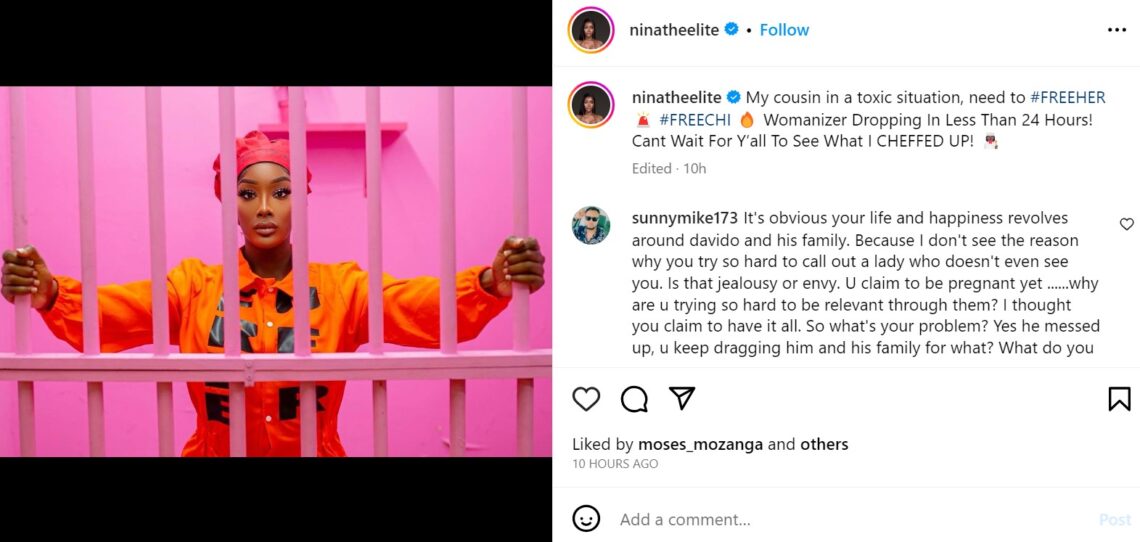Open sunnymike173's profile avatar
Viewport: 1140px width, 542px height.
point(591,225)
